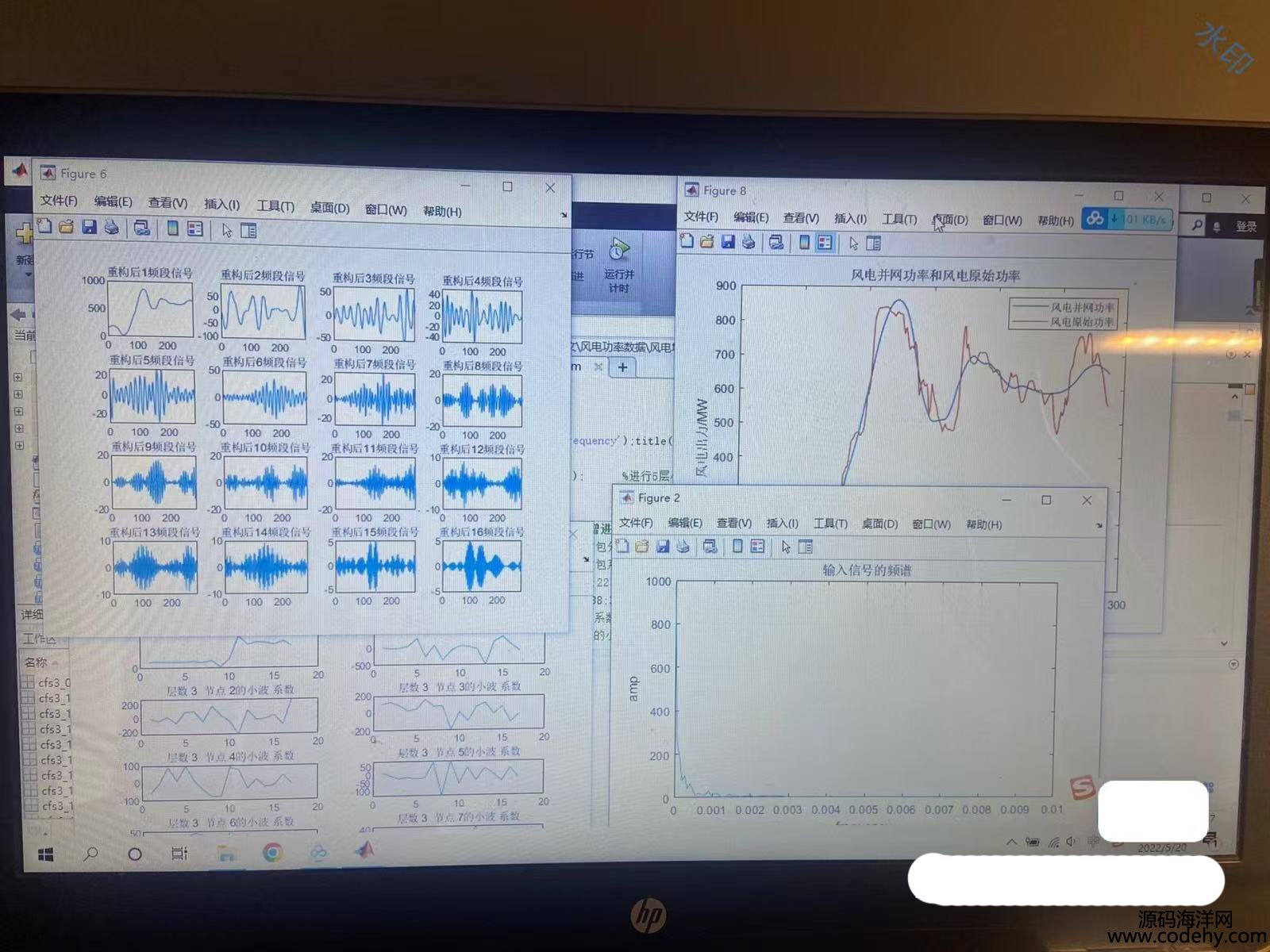
Task: Click dock arrow in Figure 6 menu bar
Action: click(x=564, y=215)
